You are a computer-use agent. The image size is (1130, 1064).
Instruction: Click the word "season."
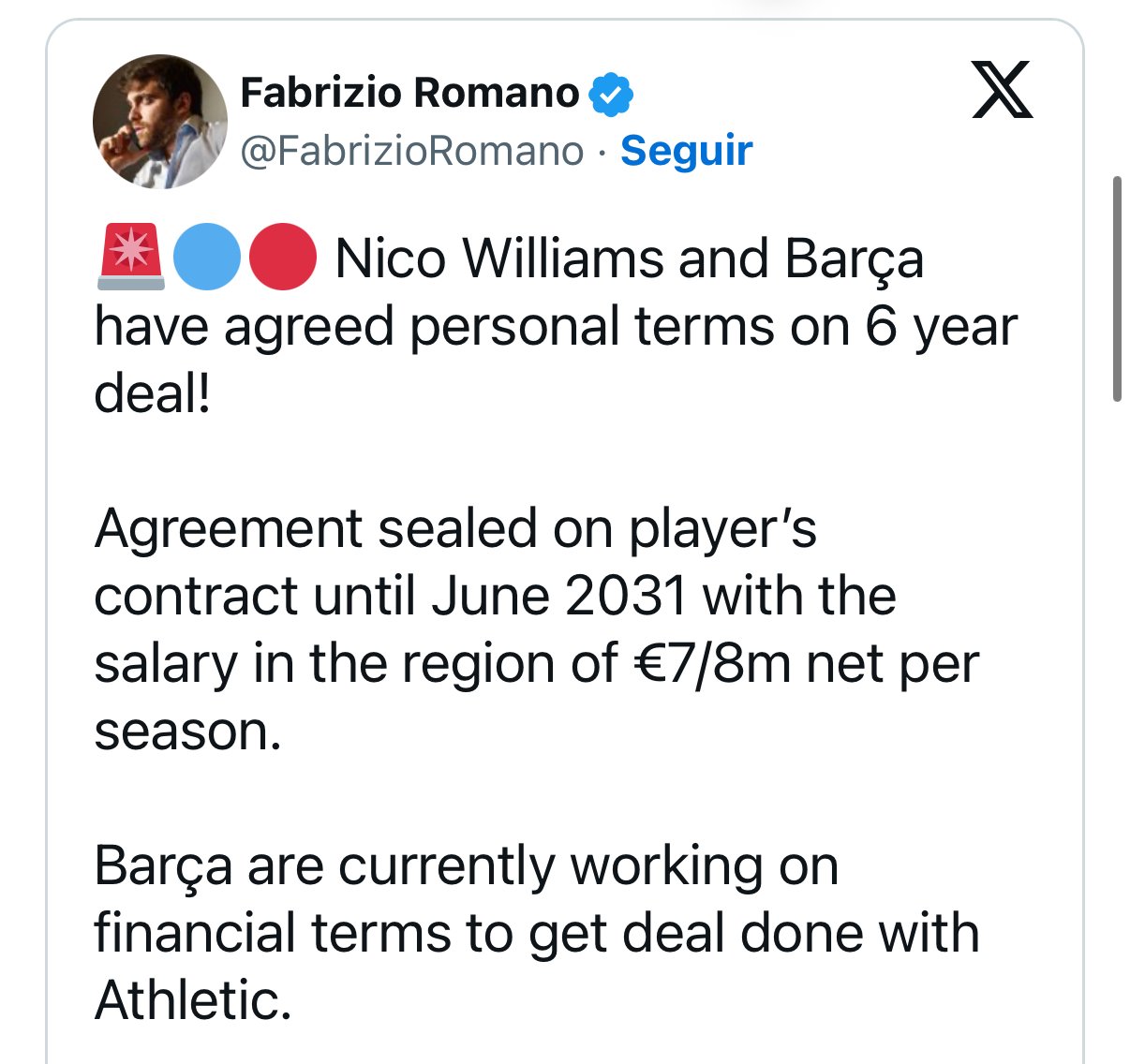pyautogui.click(x=187, y=731)
